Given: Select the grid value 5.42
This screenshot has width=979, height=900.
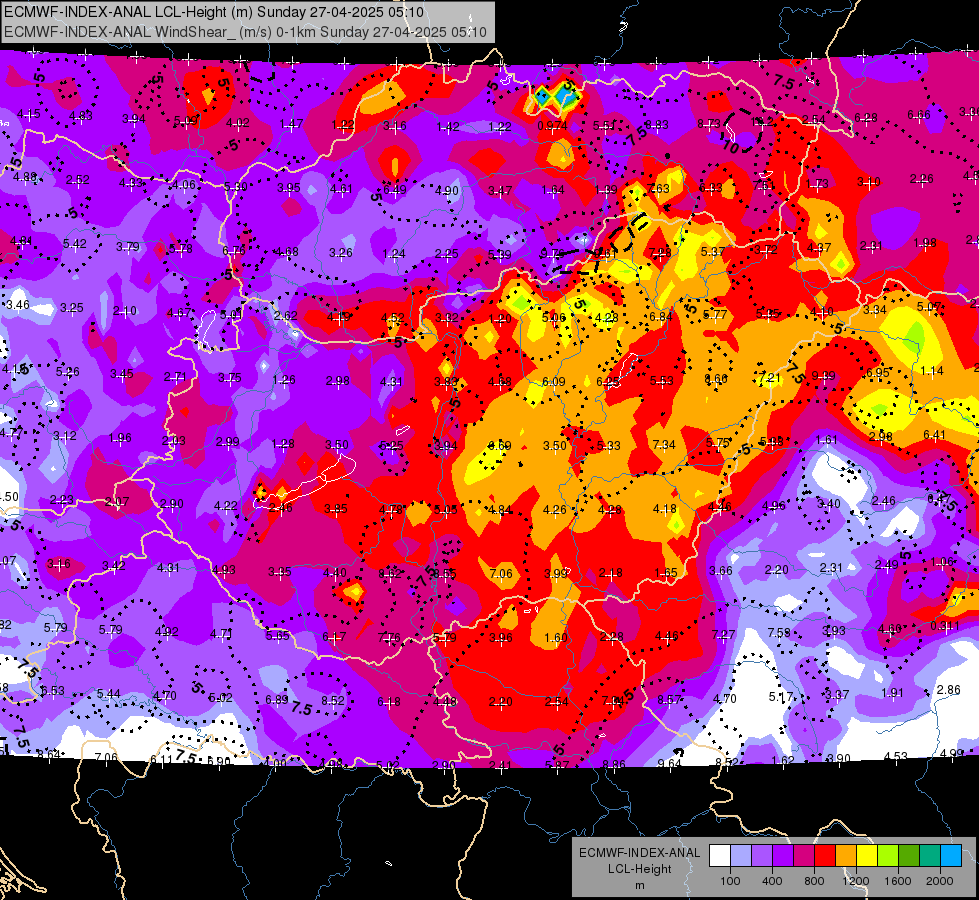Looking at the screenshot, I should pyautogui.click(x=74, y=244).
